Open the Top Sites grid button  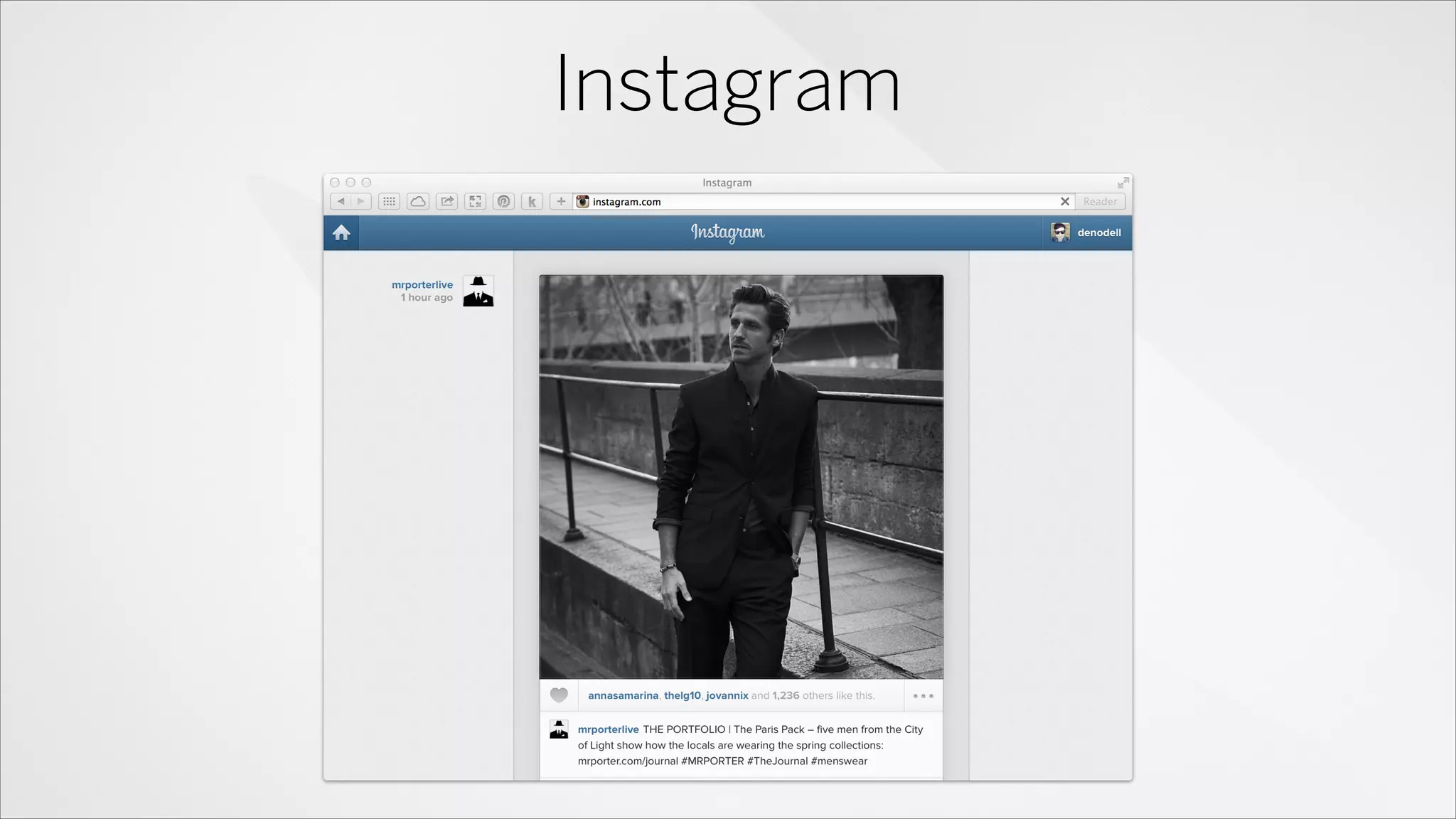click(x=389, y=201)
